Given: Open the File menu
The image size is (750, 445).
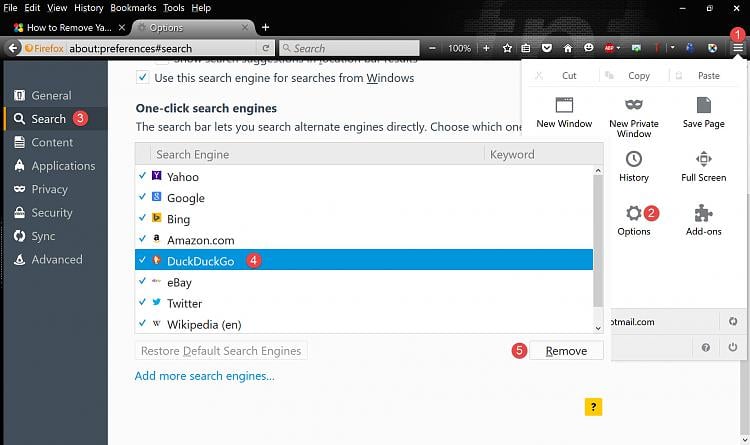Looking at the screenshot, I should 10,8.
